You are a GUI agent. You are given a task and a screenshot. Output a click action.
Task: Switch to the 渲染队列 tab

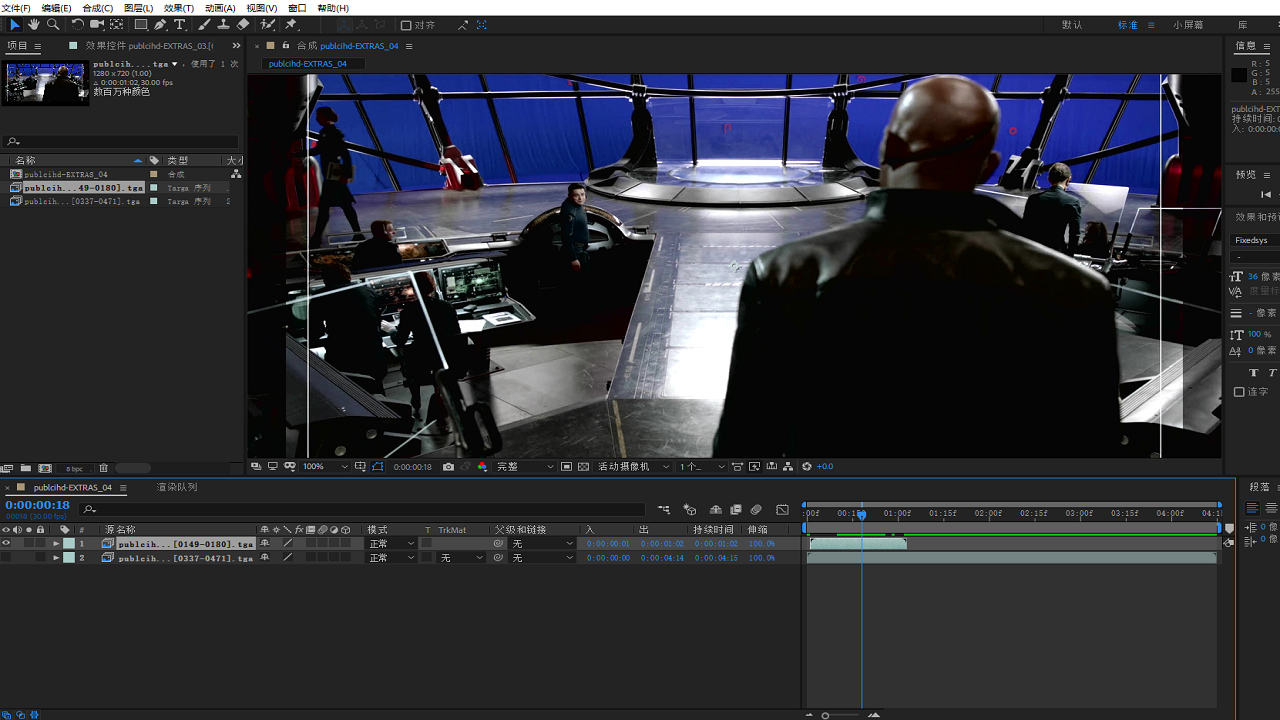[177, 487]
